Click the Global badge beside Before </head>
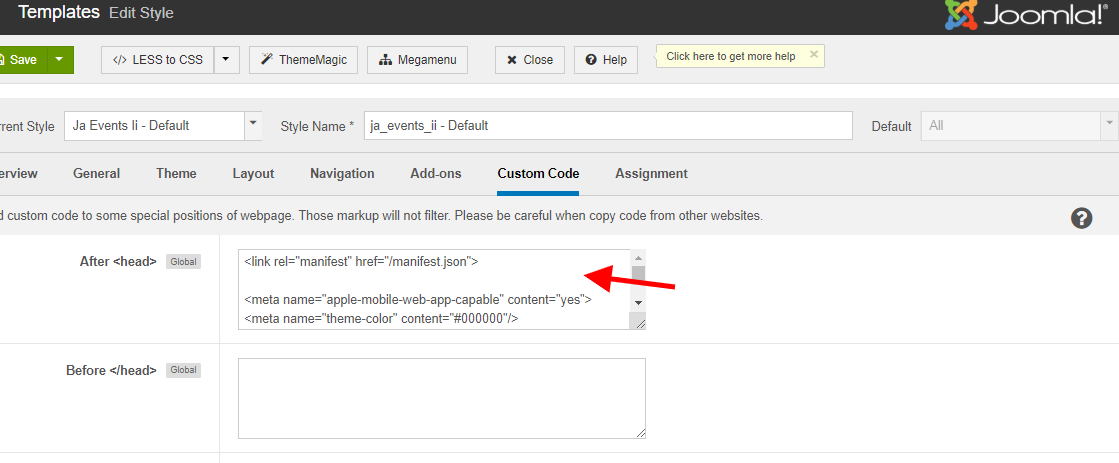Image resolution: width=1119 pixels, height=463 pixels. (183, 370)
